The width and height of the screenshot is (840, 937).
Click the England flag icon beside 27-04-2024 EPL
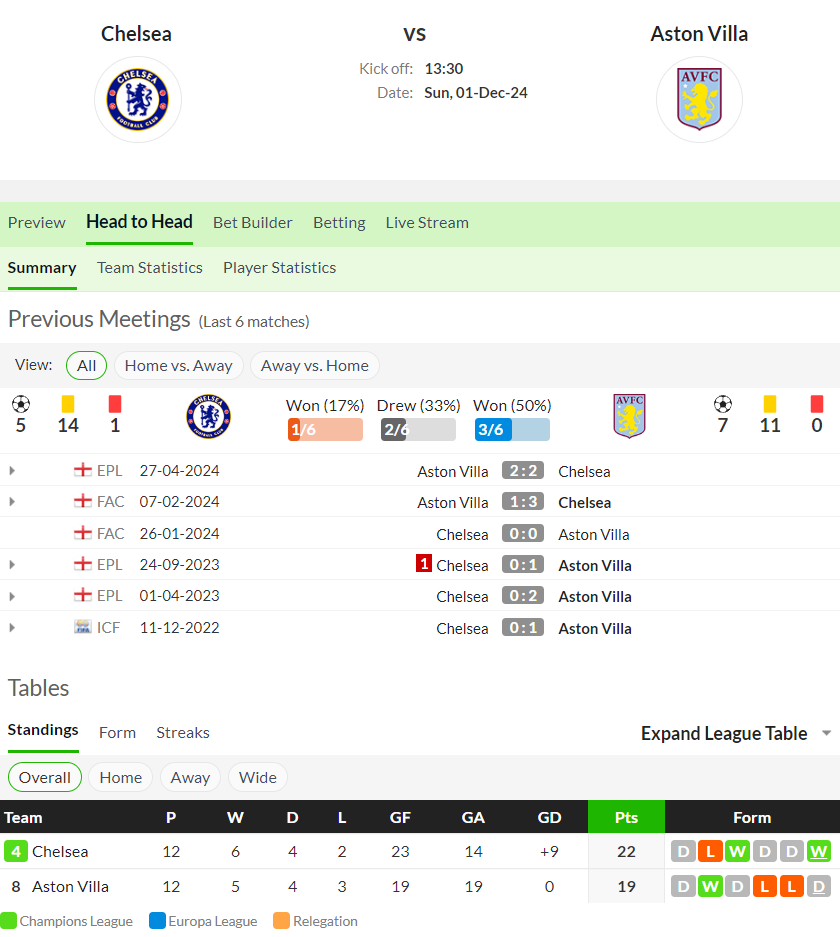tap(82, 470)
